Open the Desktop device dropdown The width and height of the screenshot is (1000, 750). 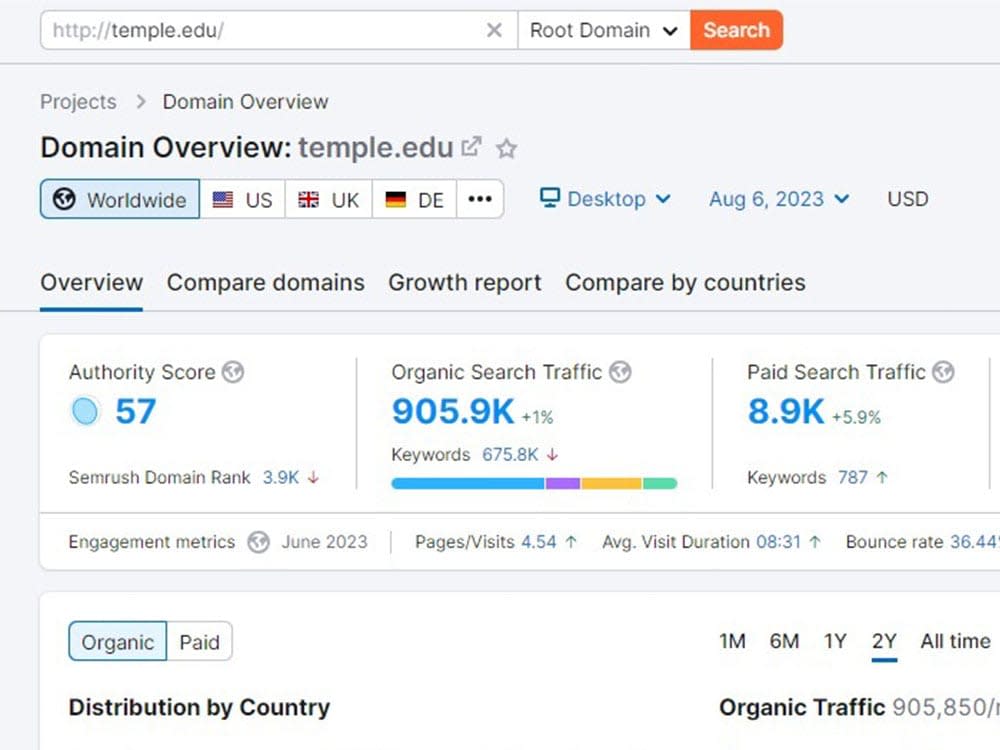(x=605, y=199)
